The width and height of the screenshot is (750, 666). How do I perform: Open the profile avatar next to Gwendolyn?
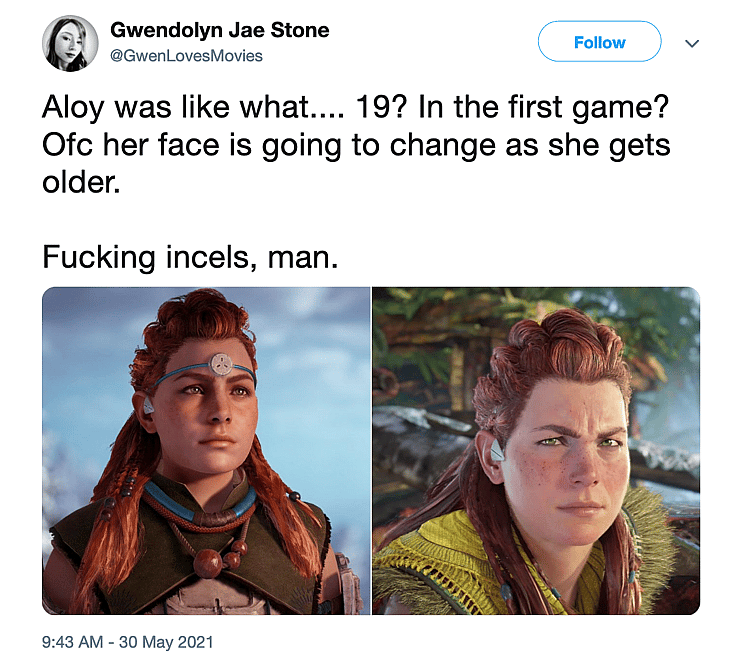pos(69,43)
